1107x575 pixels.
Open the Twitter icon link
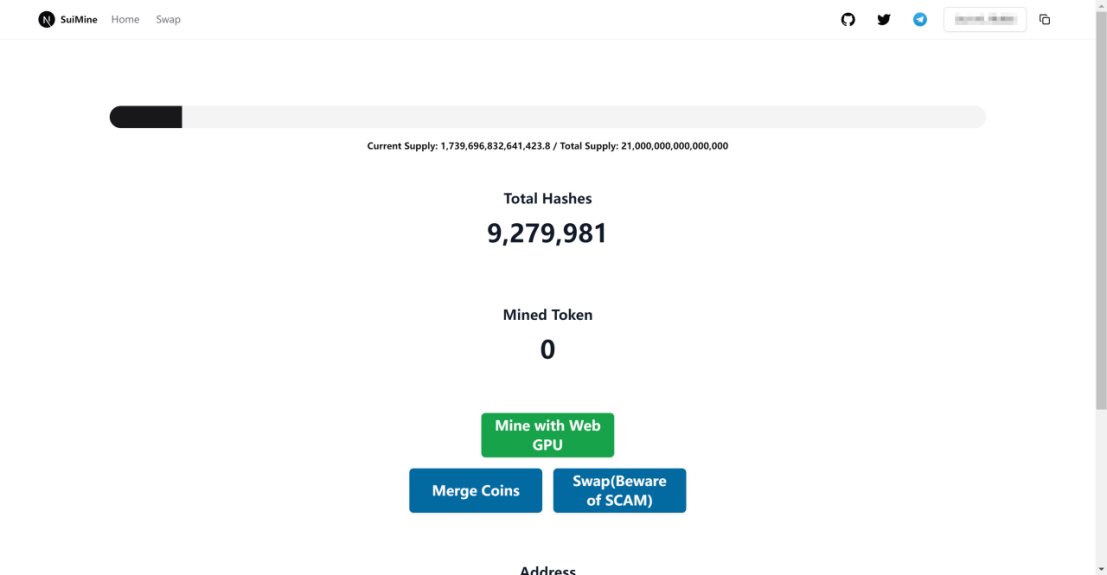tap(884, 20)
